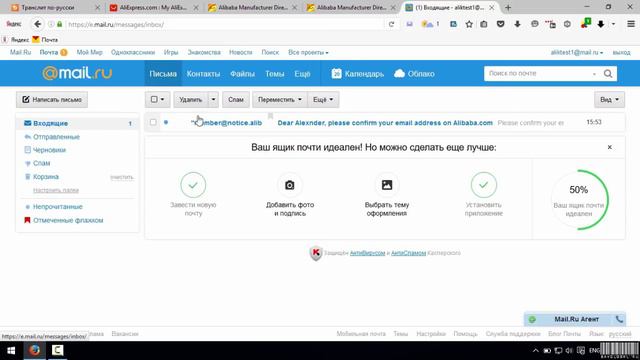Screen dimensions: 640x360
Task: Switch to the AliExpress browser tab
Action: pyautogui.click(x=153, y=7)
